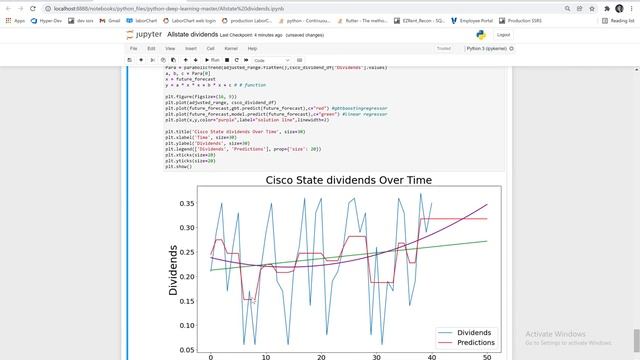640x360 pixels.
Task: Click the plt.title code line in cell
Action: point(235,132)
